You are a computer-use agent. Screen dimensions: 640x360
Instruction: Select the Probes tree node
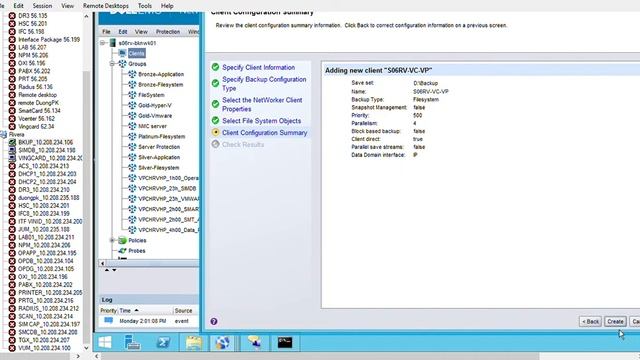coord(137,251)
